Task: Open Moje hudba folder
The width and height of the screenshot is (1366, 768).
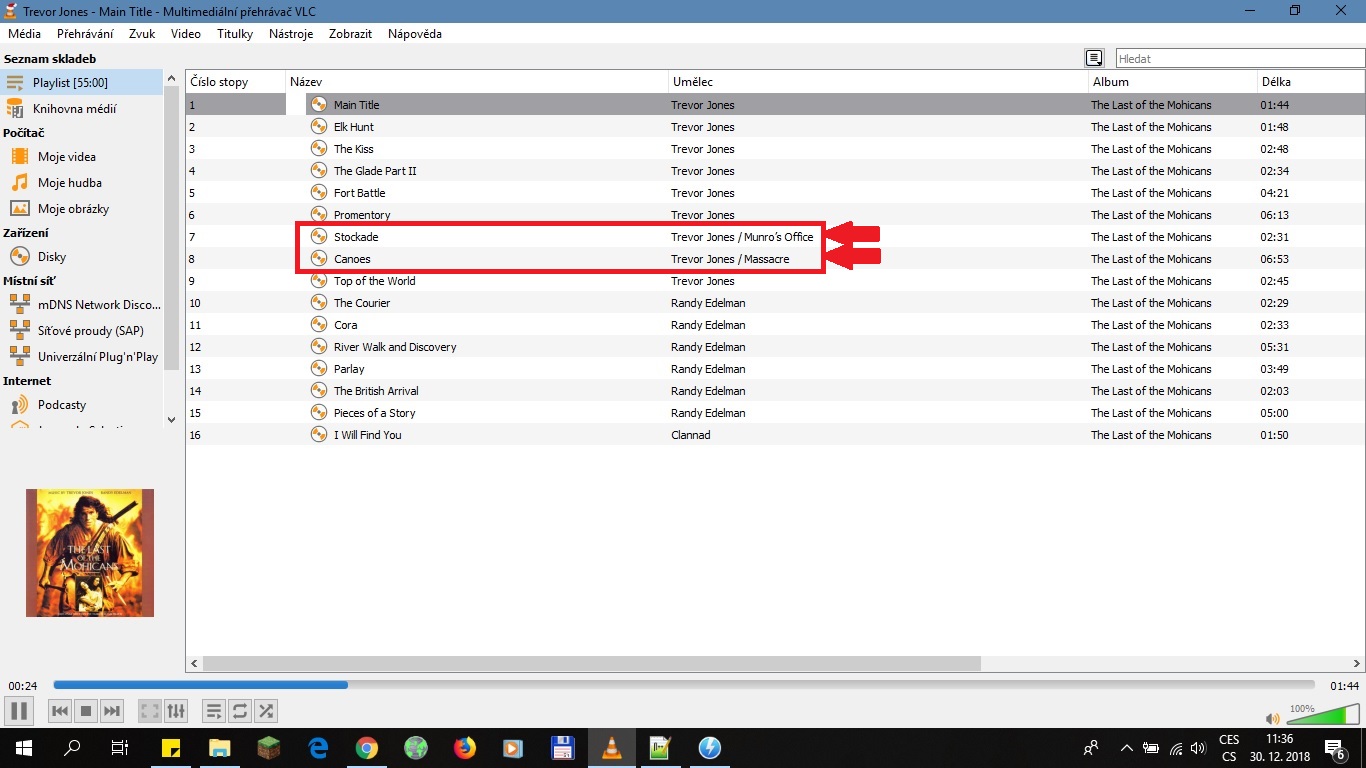Action: click(x=81, y=183)
